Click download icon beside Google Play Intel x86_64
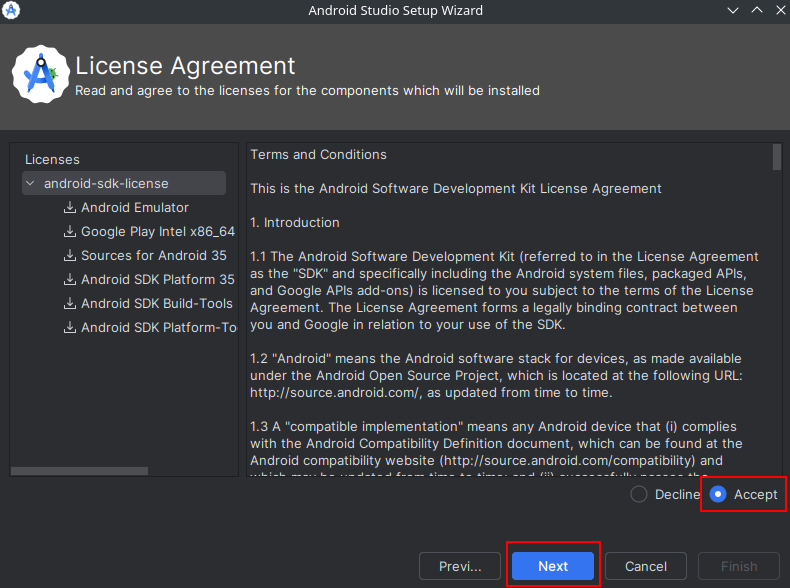Screen dimensions: 790x588 pyautogui.click(x=70, y=231)
